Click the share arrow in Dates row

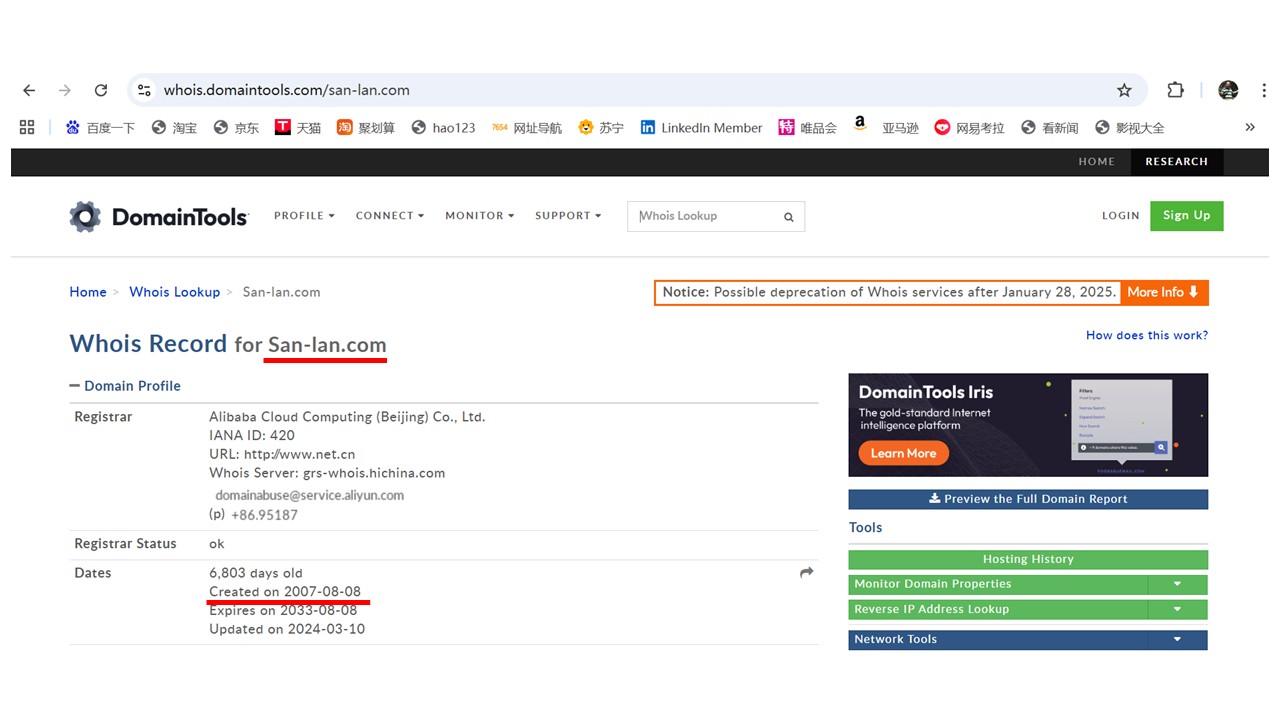pos(807,573)
